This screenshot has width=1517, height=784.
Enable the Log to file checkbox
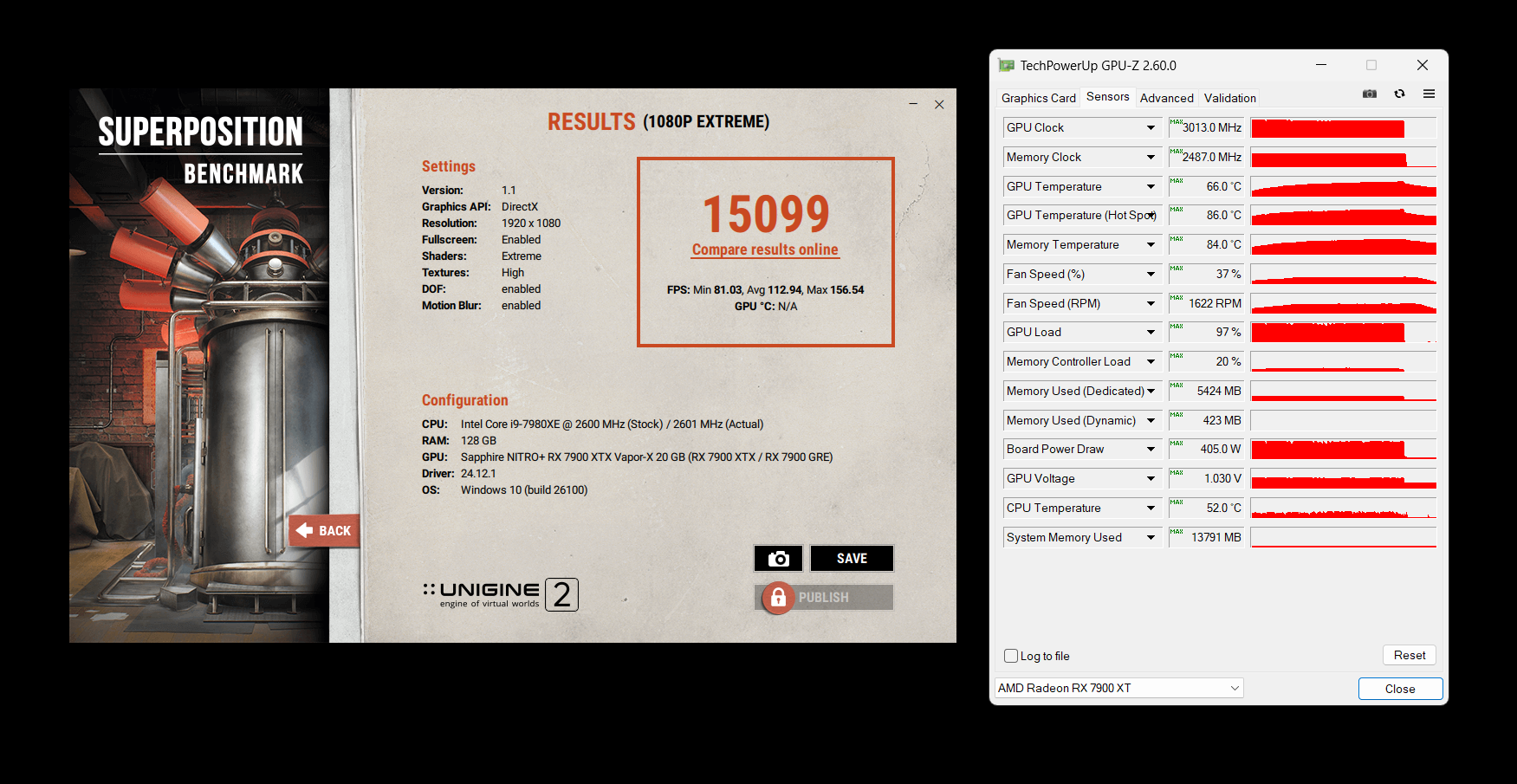[x=1011, y=656]
